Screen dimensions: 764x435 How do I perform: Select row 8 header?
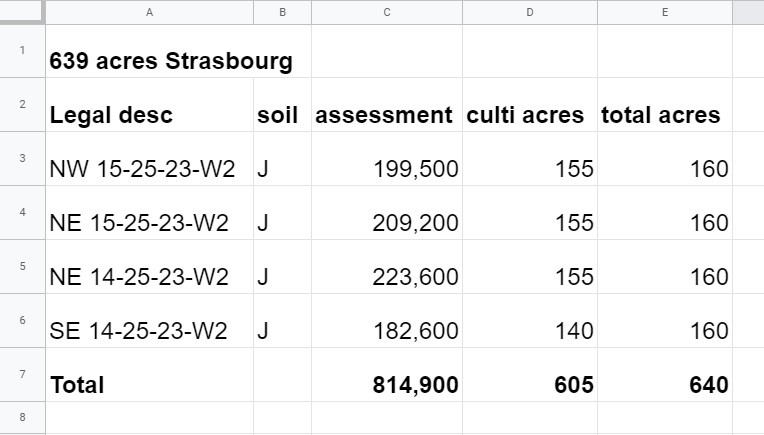point(22,417)
